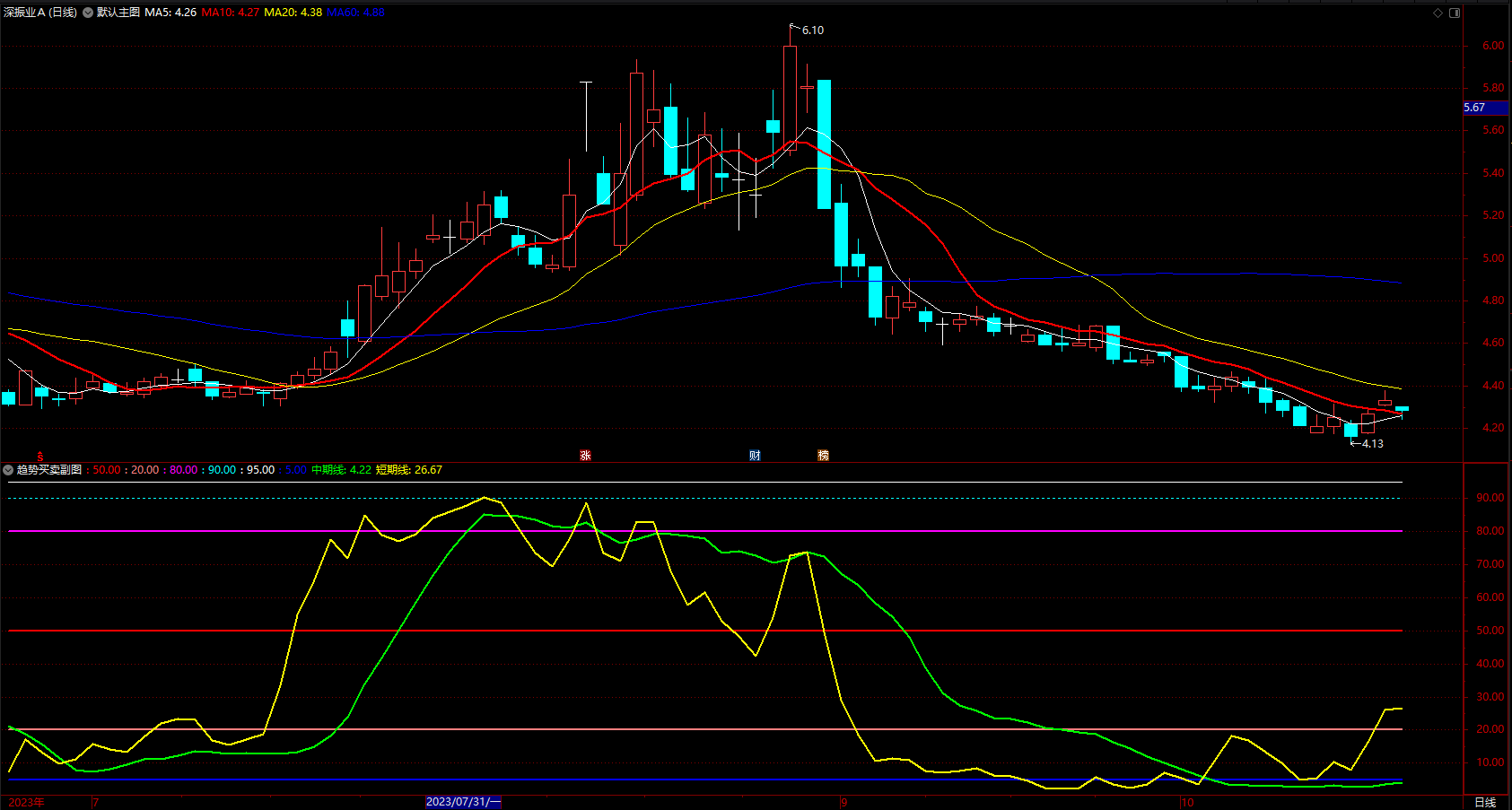
Task: Click the 榜 ranking marker icon
Action: pyautogui.click(x=823, y=456)
